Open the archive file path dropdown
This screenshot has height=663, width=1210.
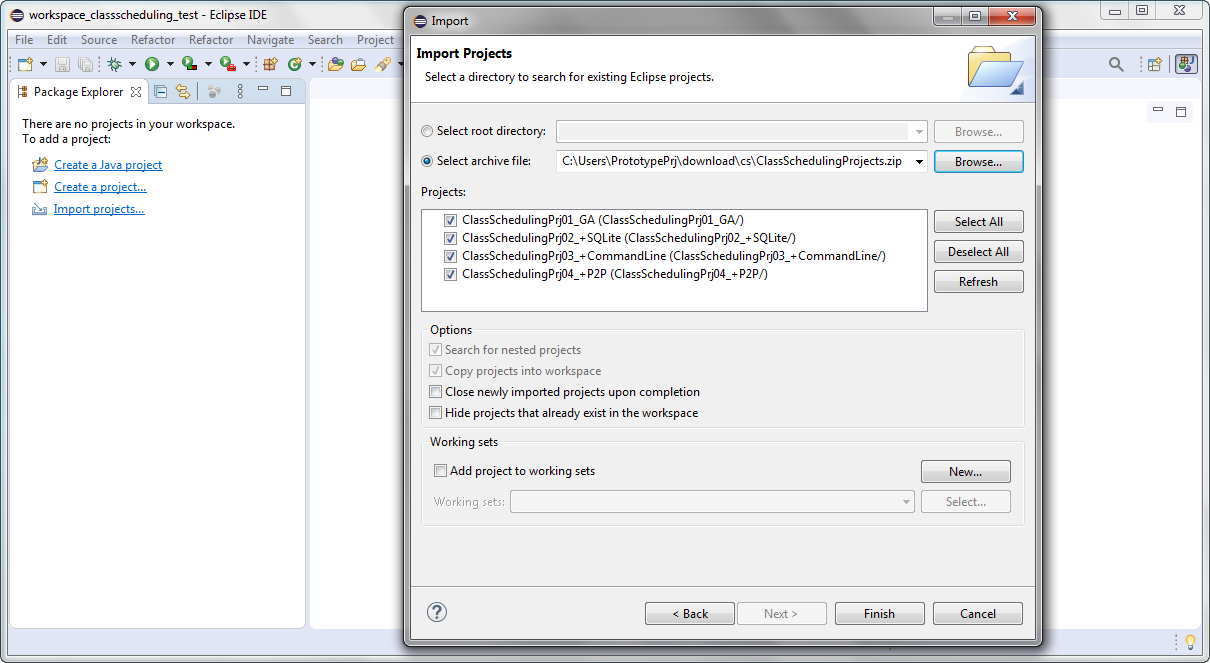(x=918, y=161)
